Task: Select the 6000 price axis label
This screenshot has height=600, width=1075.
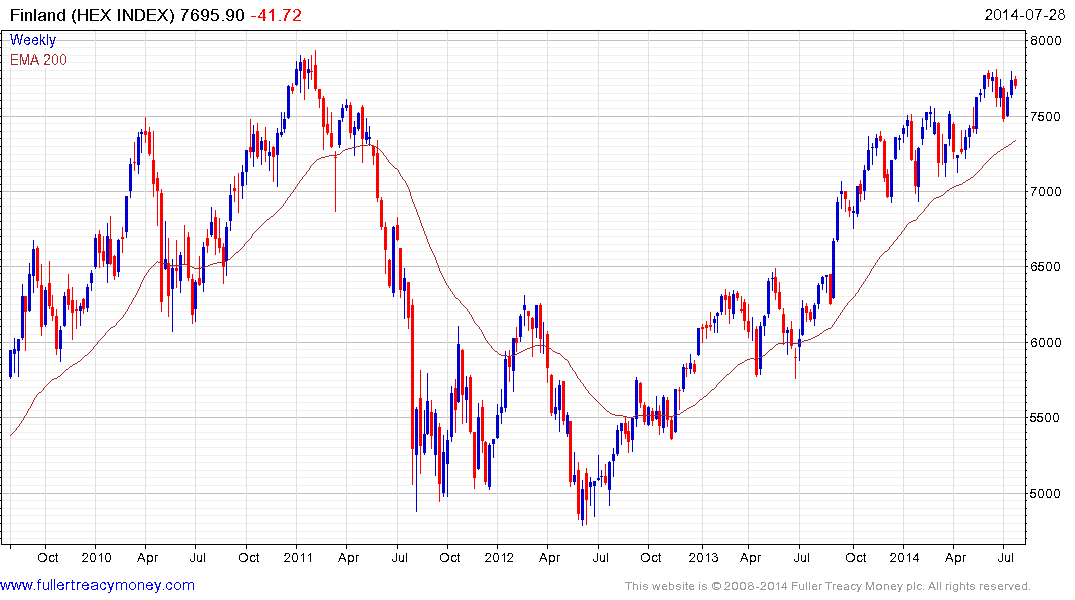Action: click(1046, 342)
